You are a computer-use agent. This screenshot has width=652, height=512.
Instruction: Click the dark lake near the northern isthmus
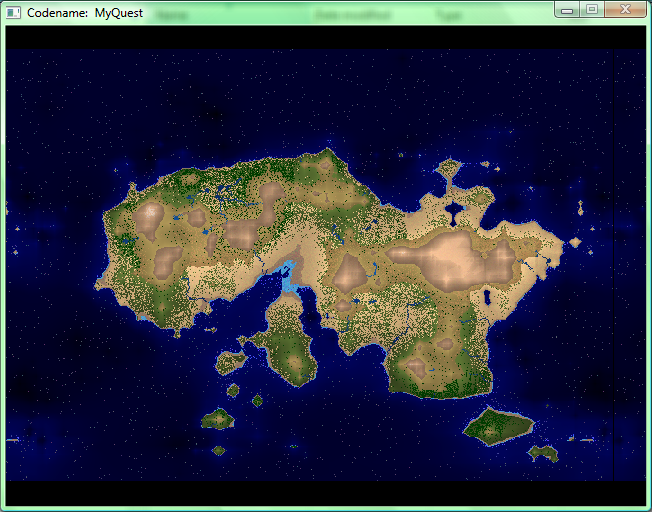pos(455,211)
